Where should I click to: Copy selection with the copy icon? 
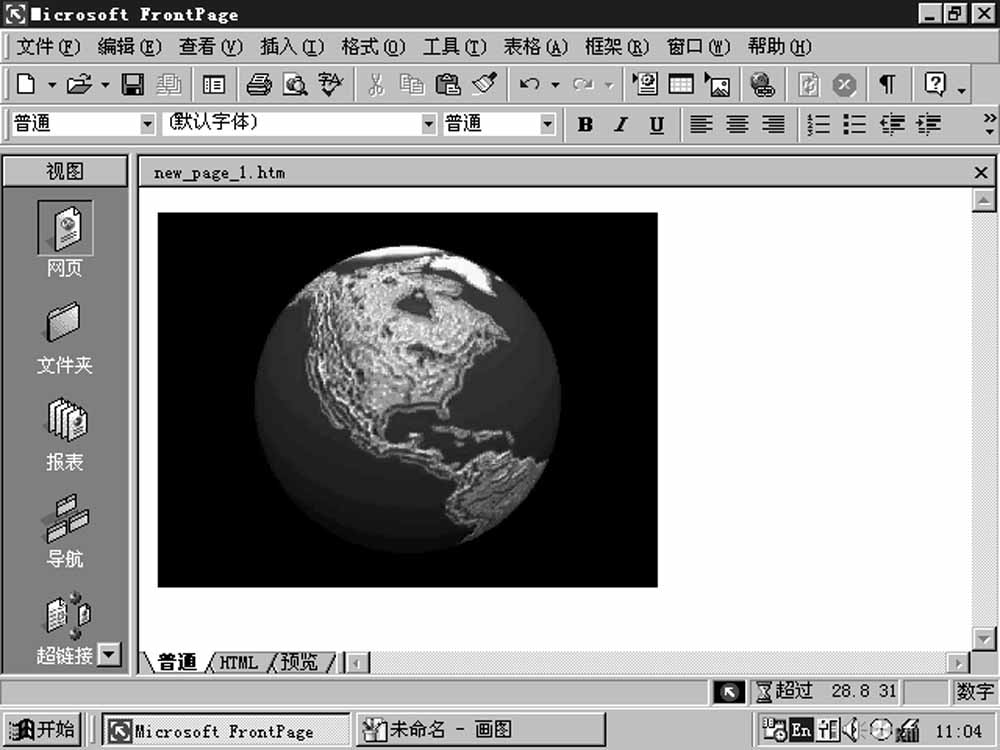tap(412, 84)
